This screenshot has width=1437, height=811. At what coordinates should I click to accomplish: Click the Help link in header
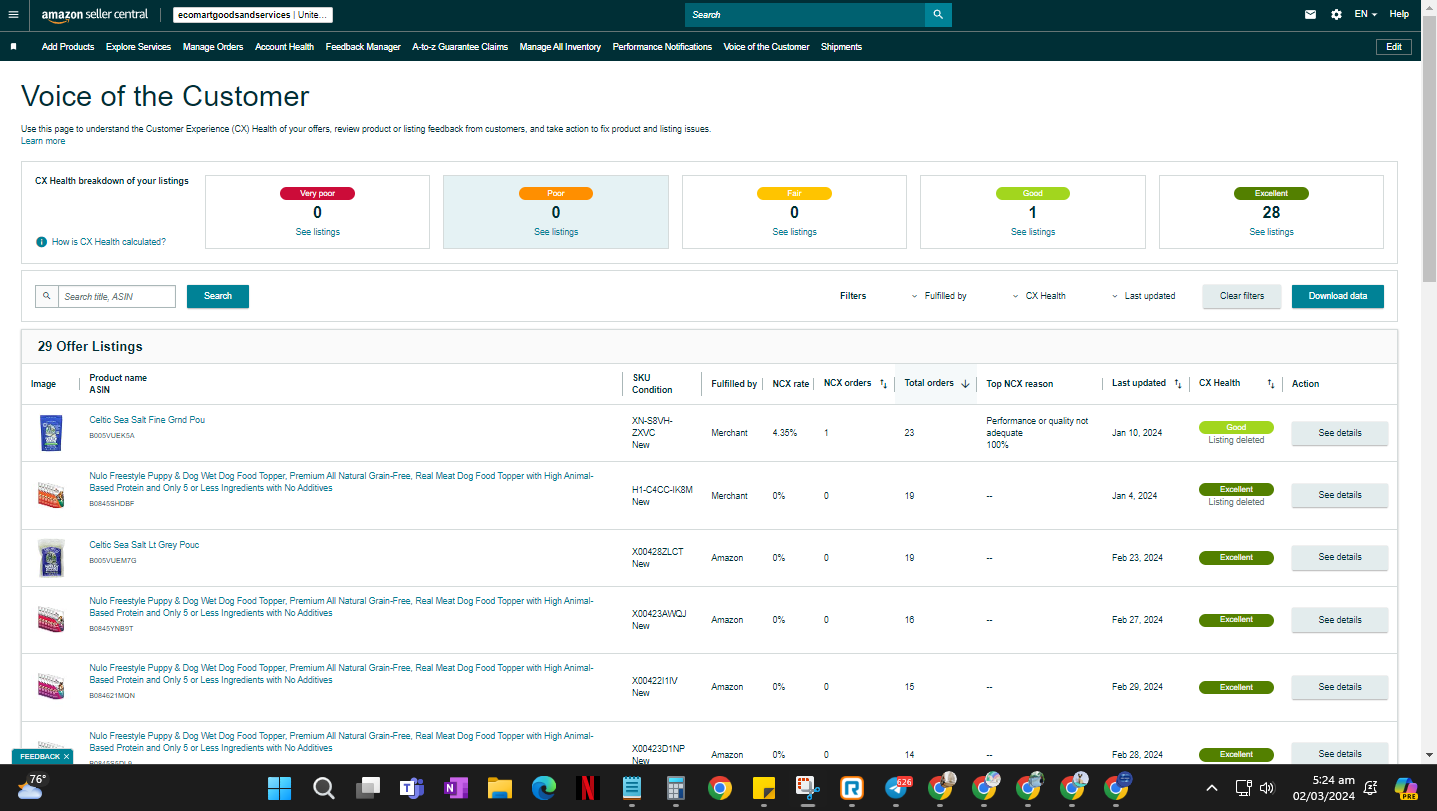1399,15
